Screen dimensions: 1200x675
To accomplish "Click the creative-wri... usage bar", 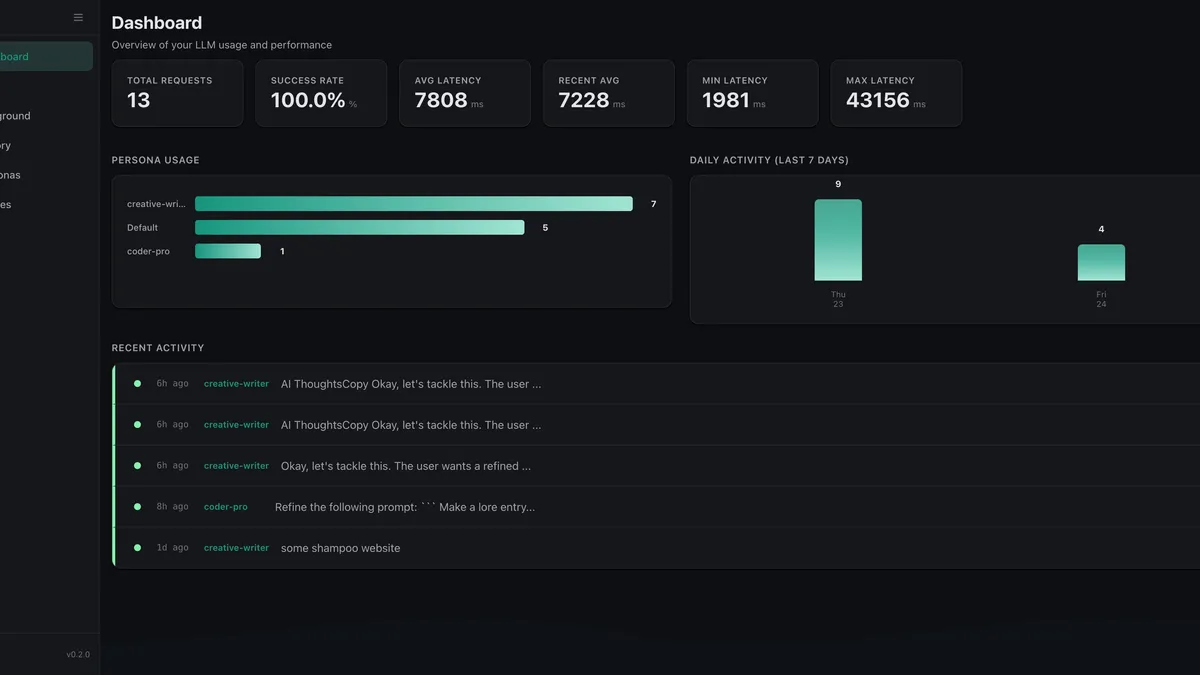I will [414, 204].
